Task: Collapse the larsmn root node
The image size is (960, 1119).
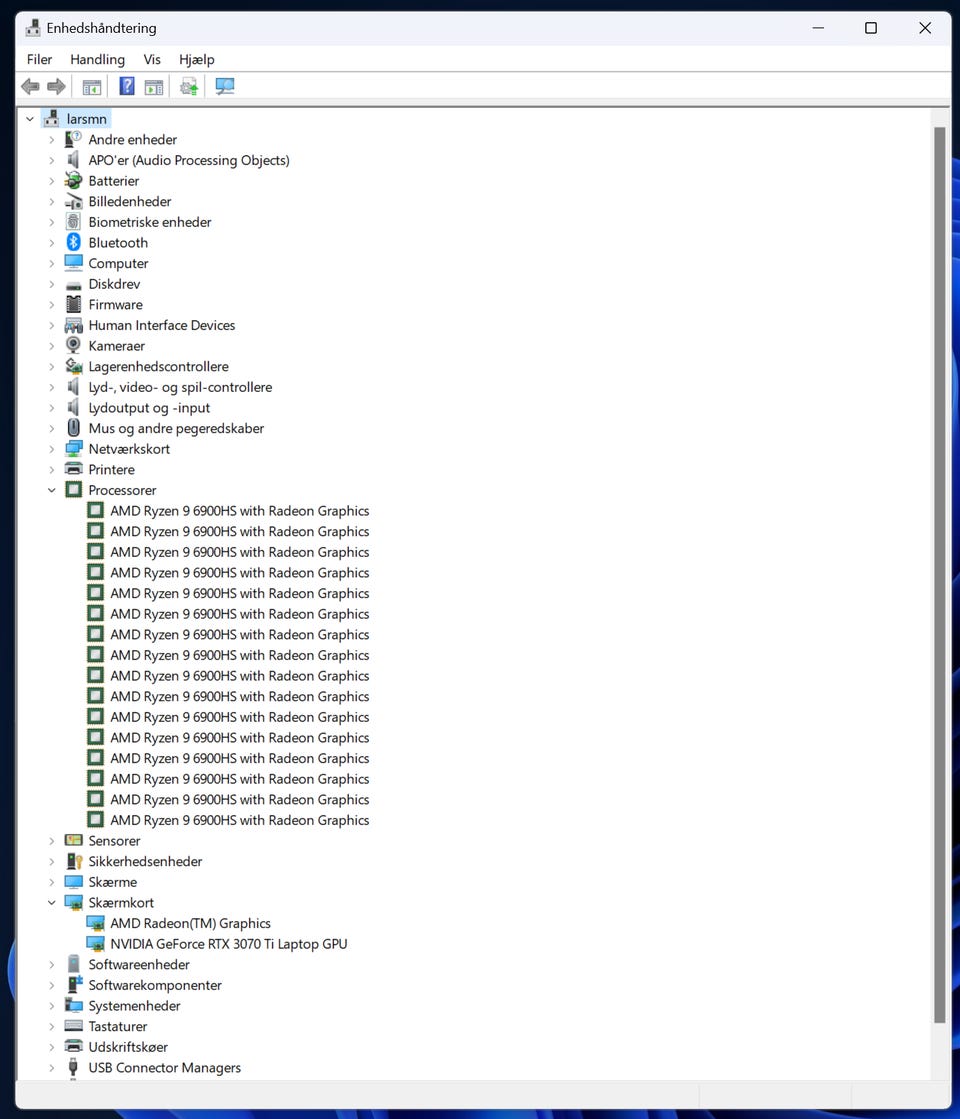Action: pyautogui.click(x=30, y=119)
